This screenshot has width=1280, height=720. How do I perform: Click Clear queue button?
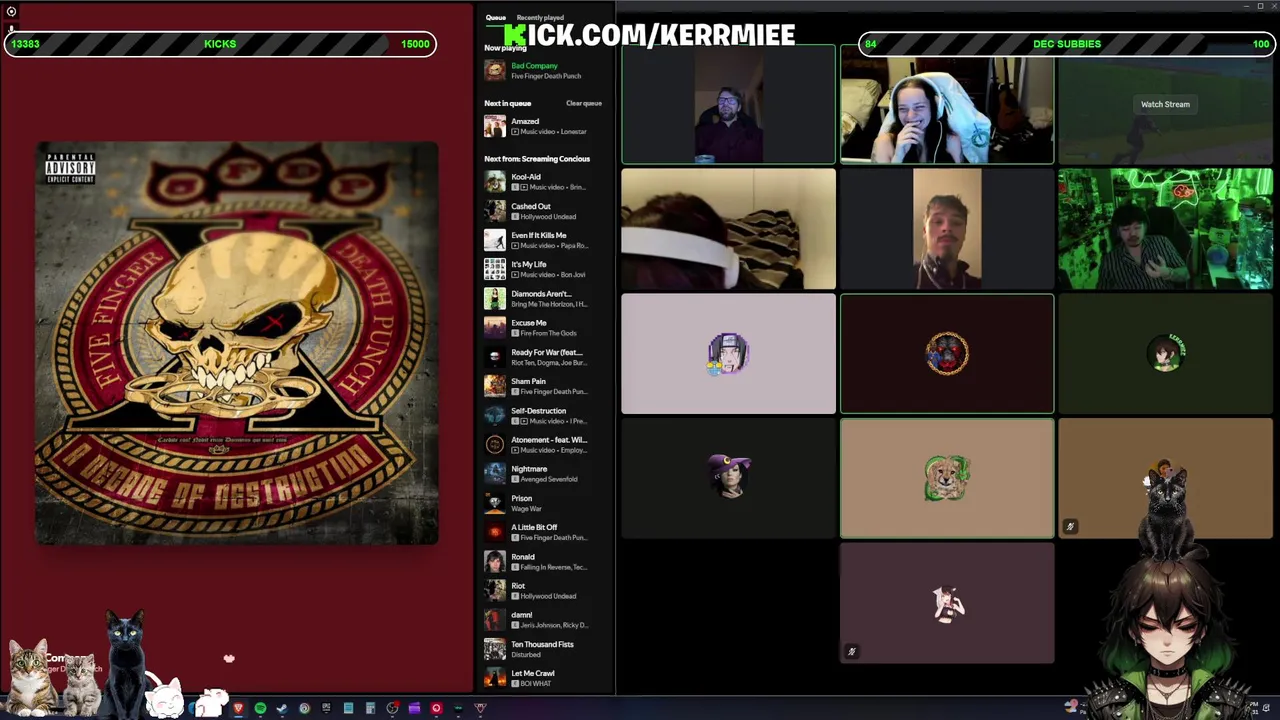[584, 103]
